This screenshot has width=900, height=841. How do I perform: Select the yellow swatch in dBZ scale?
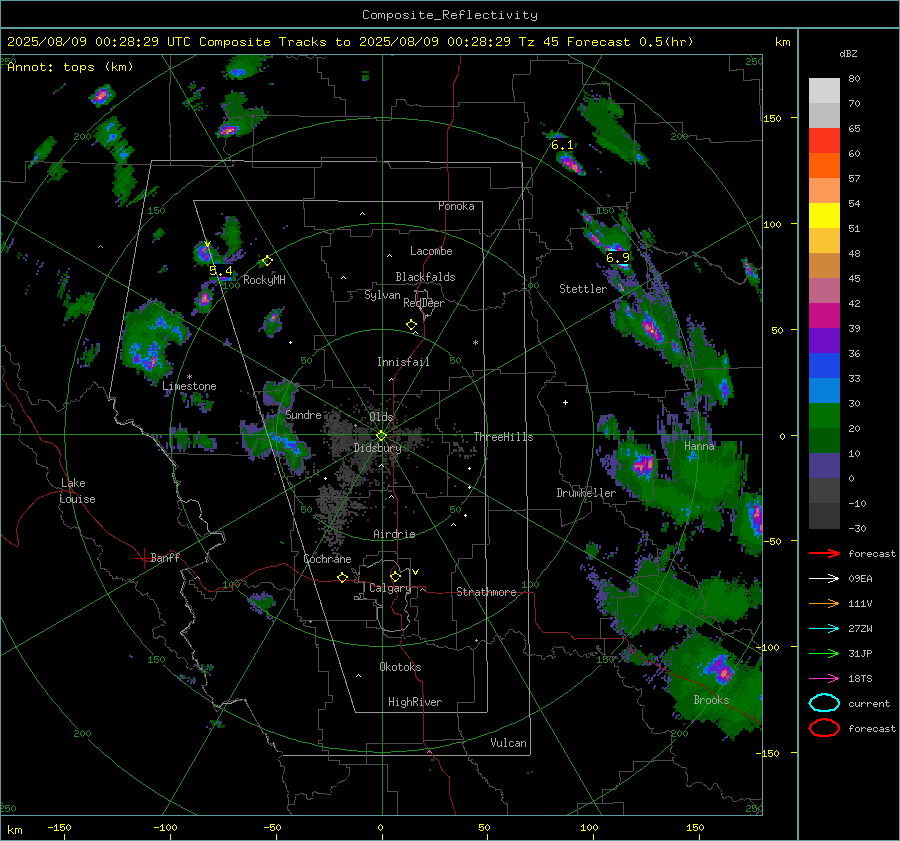824,216
